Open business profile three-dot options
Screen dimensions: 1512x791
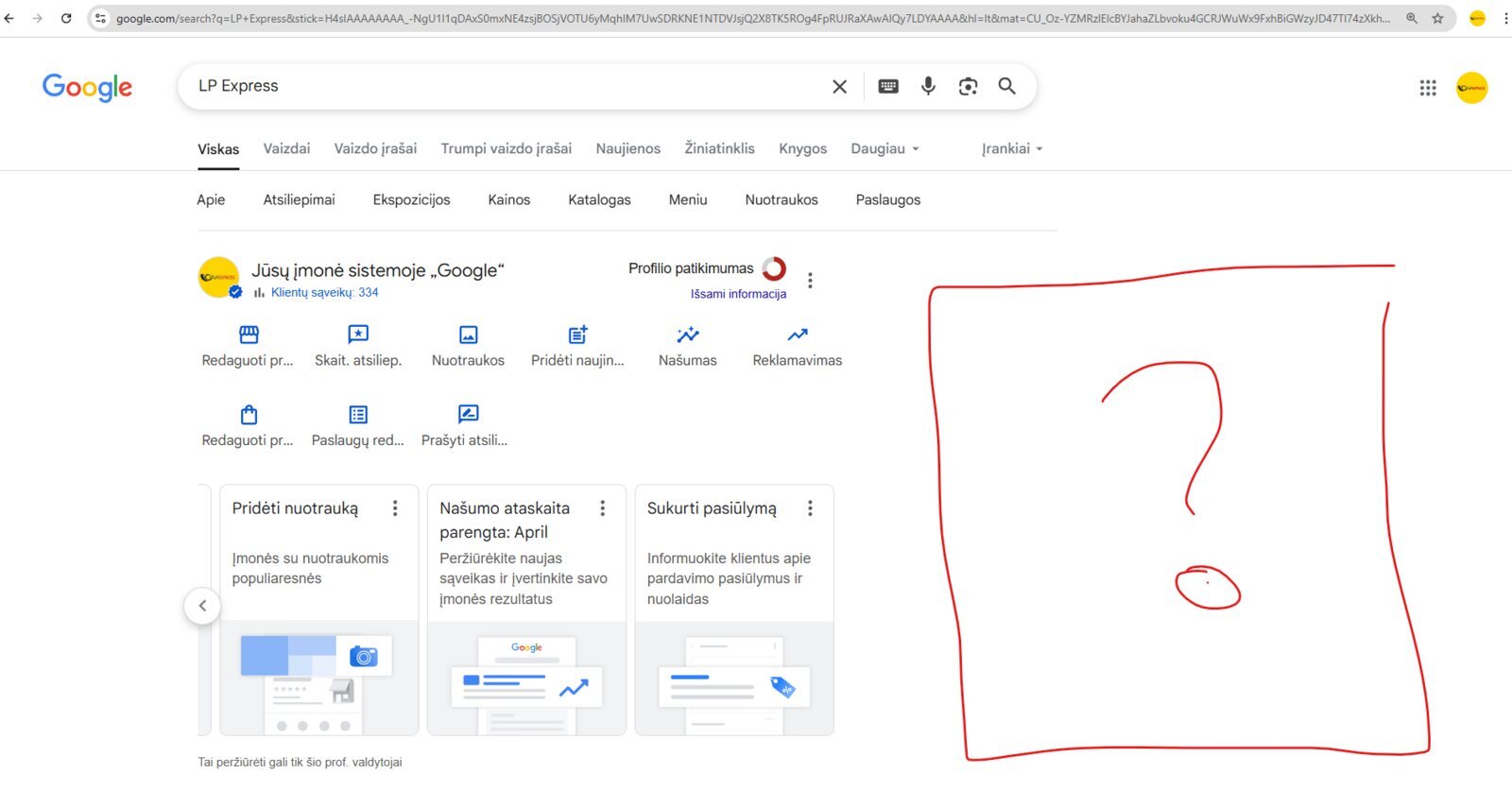coord(810,281)
